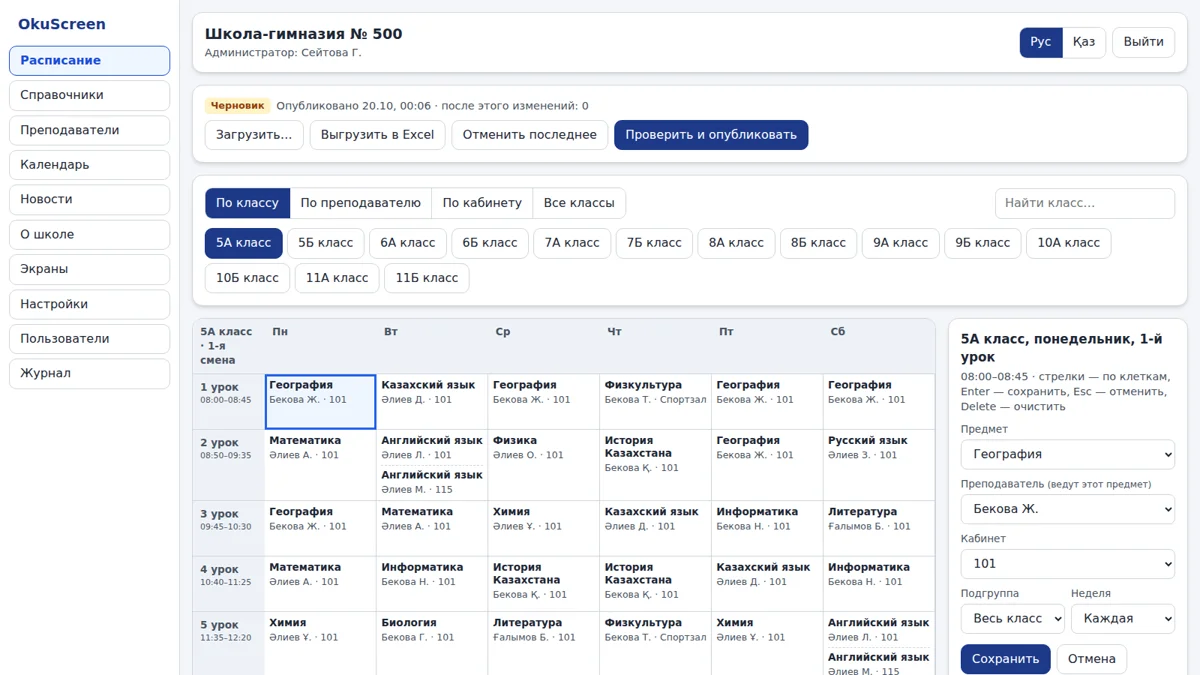1200x675 pixels.
Task: Click the Выйти logout button
Action: click(1143, 42)
